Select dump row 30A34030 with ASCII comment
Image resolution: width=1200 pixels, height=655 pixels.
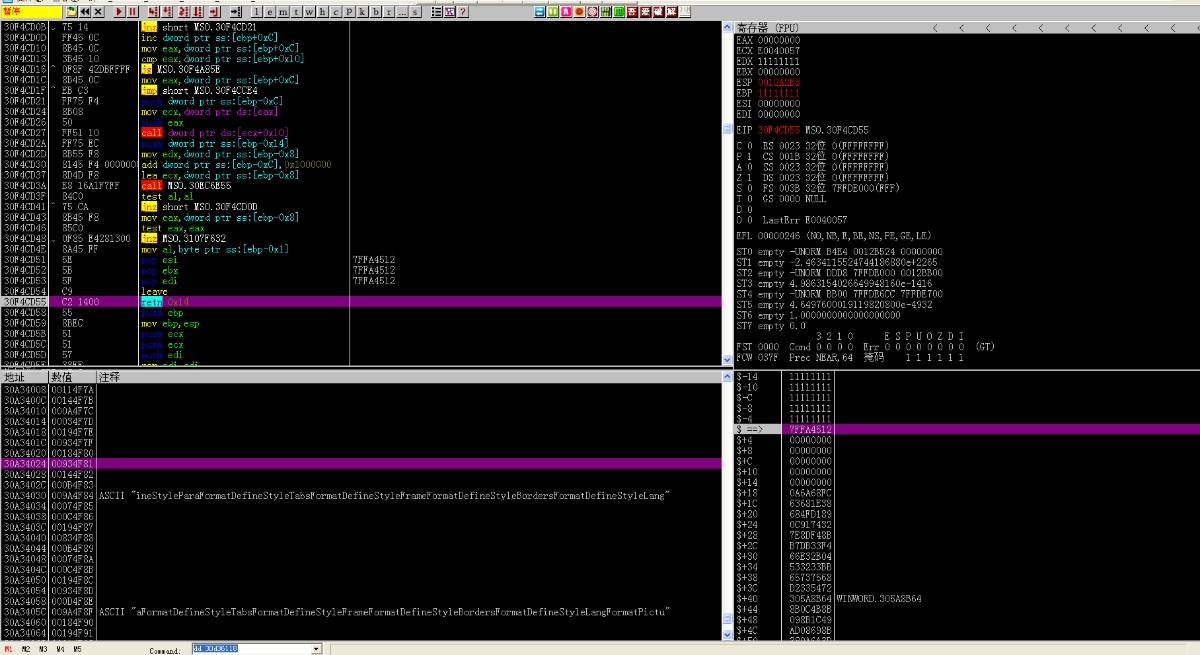(x=360, y=495)
